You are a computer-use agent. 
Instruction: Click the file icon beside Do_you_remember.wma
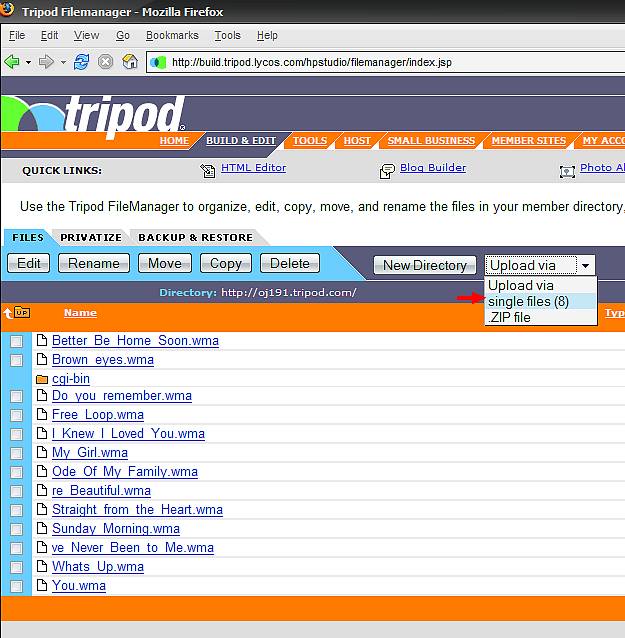[42, 395]
